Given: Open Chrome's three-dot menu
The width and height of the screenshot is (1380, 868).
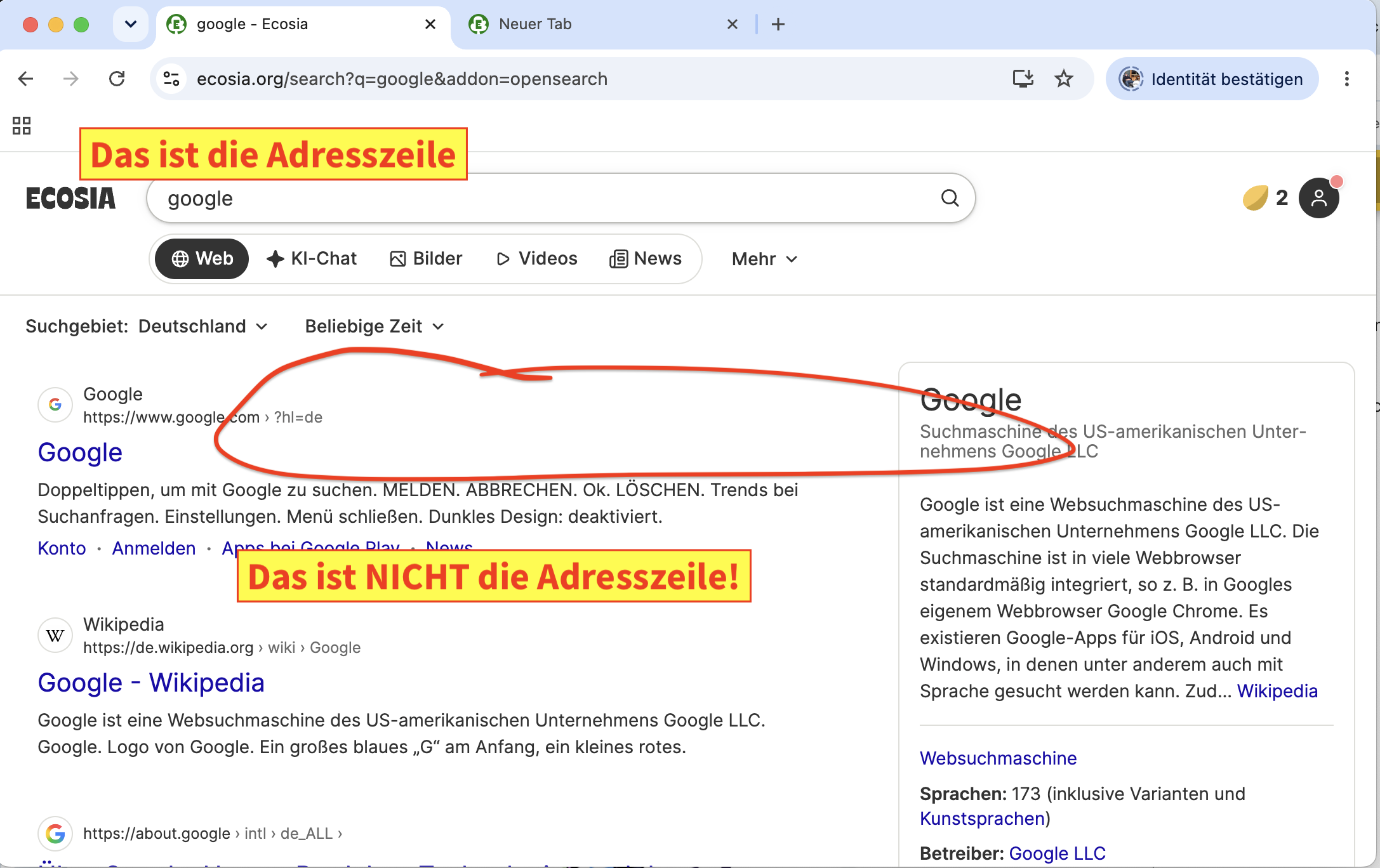Looking at the screenshot, I should point(1346,79).
